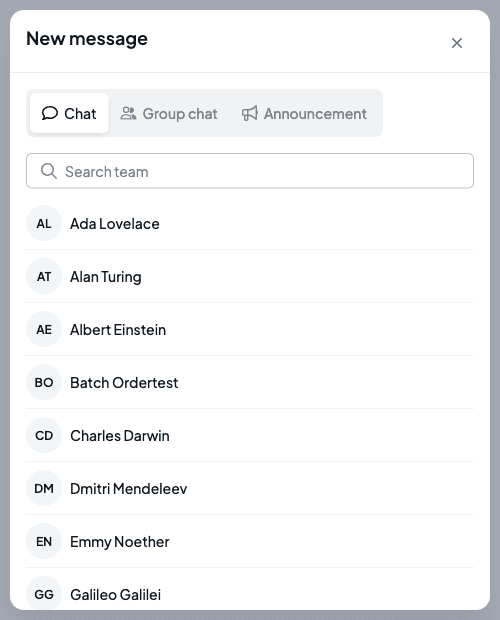Pick Albert Einstein from the team list
500x620 pixels.
(x=250, y=329)
